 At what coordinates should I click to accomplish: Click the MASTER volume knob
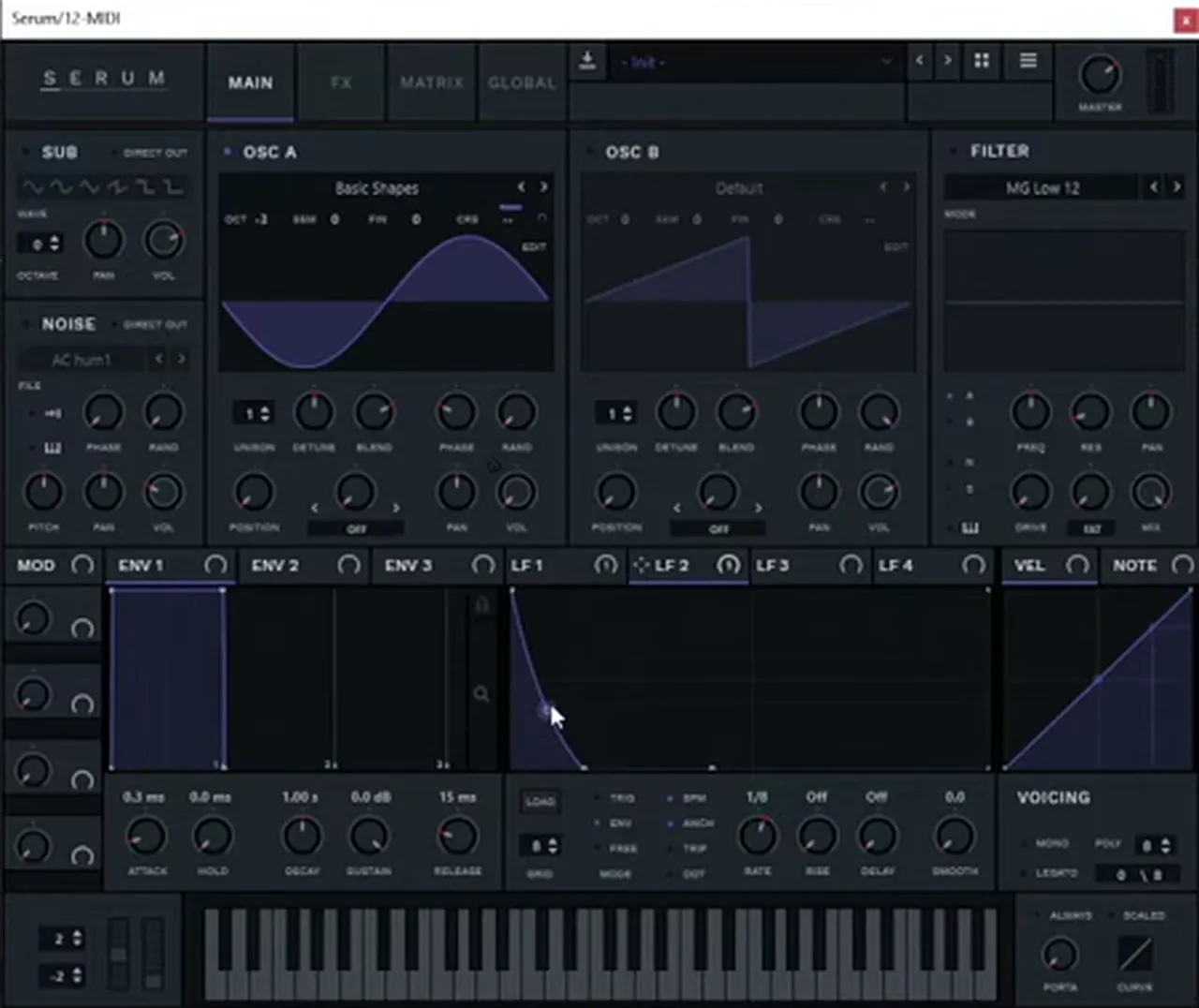coord(1100,75)
